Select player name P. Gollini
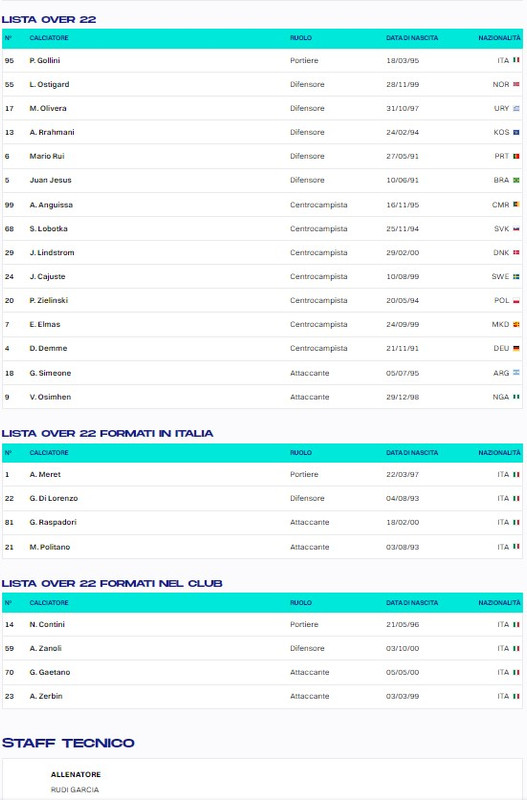 tap(45, 60)
